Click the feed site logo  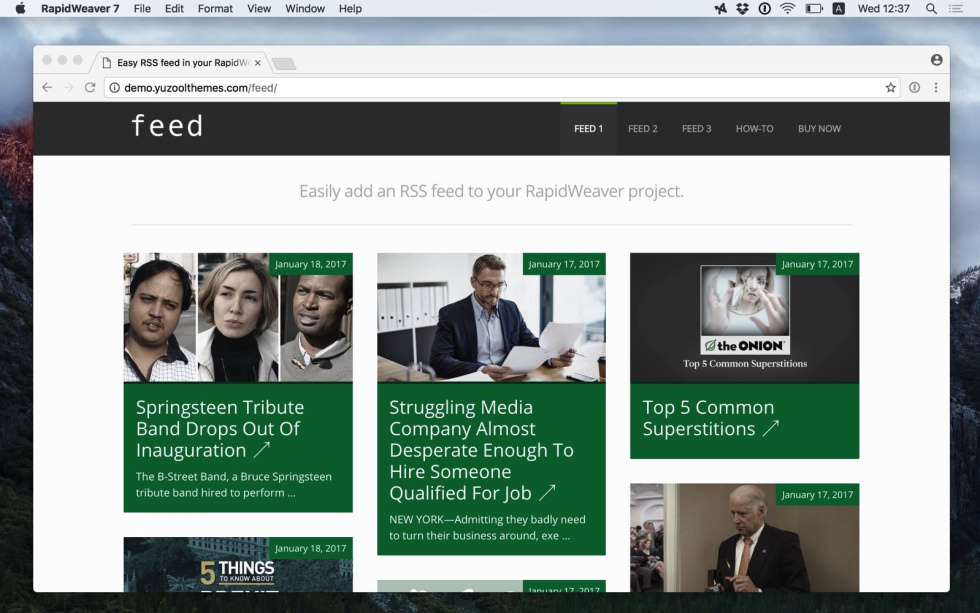point(168,126)
